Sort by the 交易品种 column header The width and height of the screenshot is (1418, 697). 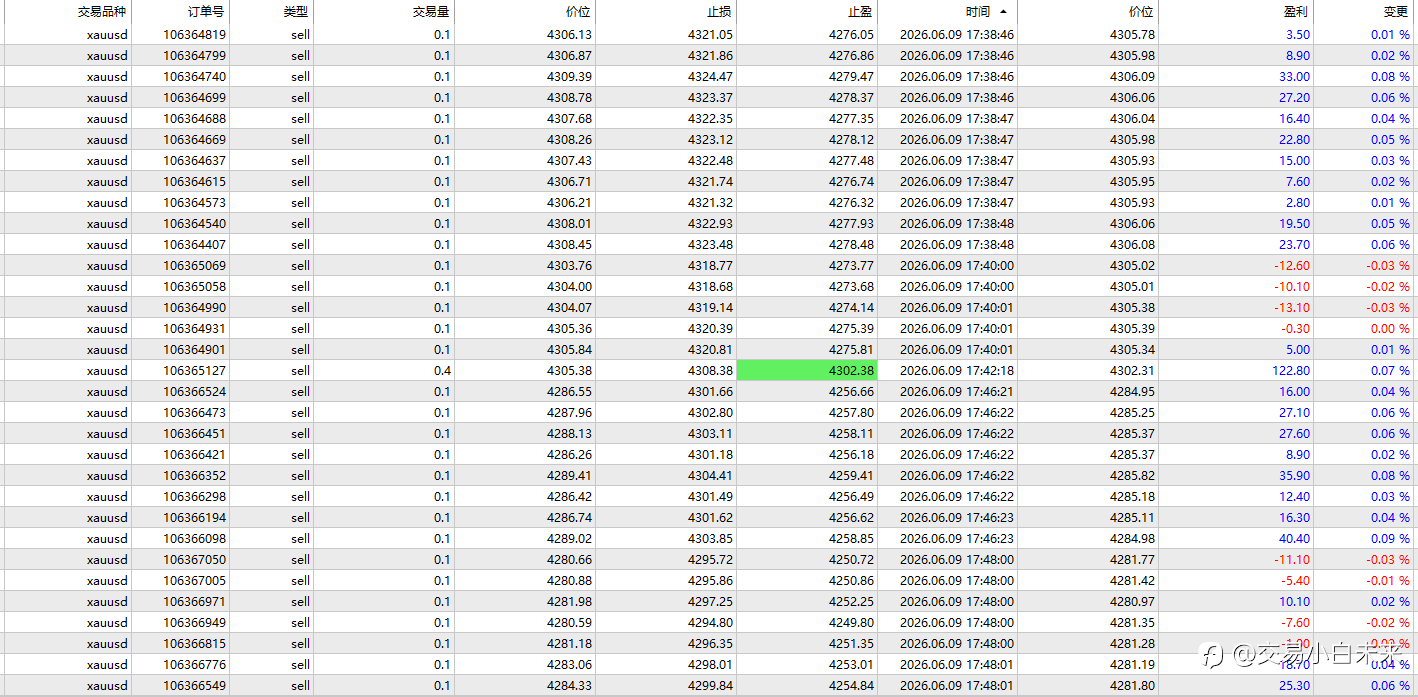click(102, 12)
